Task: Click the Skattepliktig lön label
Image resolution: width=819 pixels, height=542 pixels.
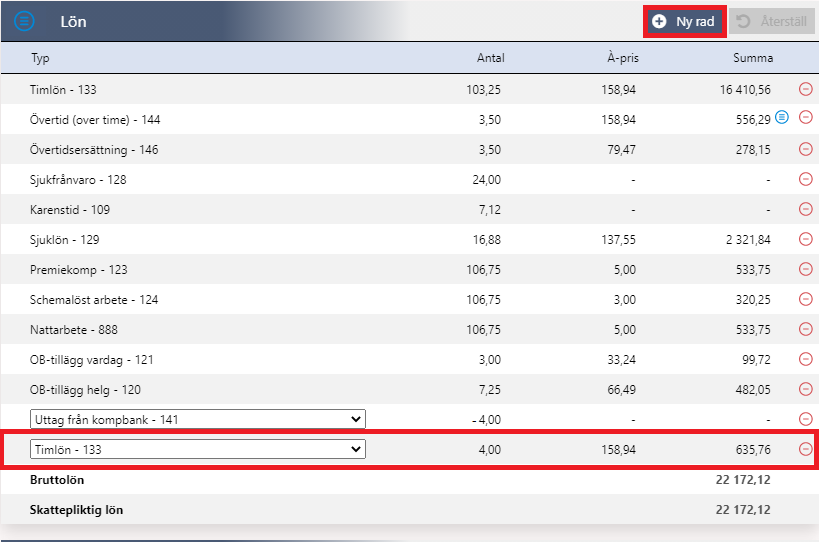Action: tap(76, 510)
